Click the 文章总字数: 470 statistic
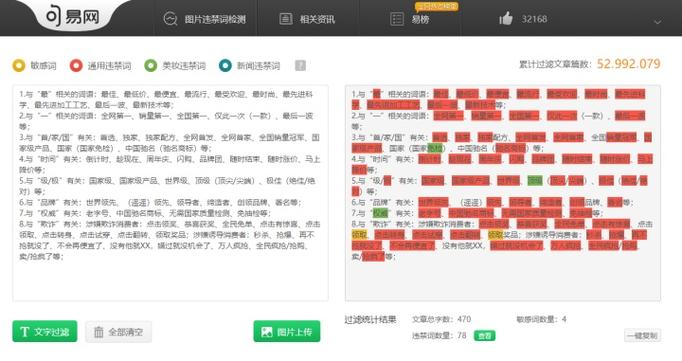Viewport: 682px width, 361px height. pos(441,319)
